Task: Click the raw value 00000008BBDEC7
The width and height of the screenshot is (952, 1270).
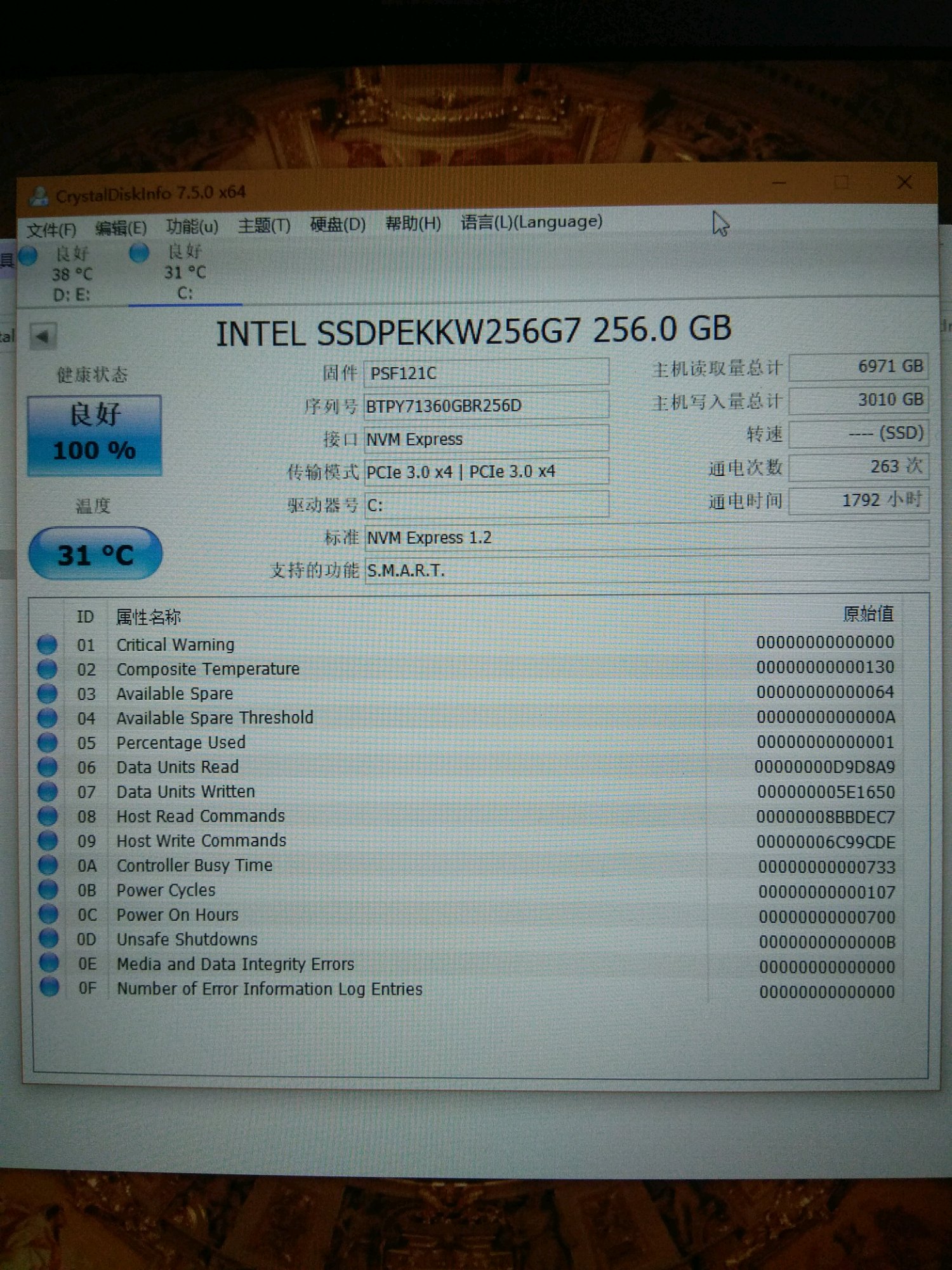Action: [825, 817]
